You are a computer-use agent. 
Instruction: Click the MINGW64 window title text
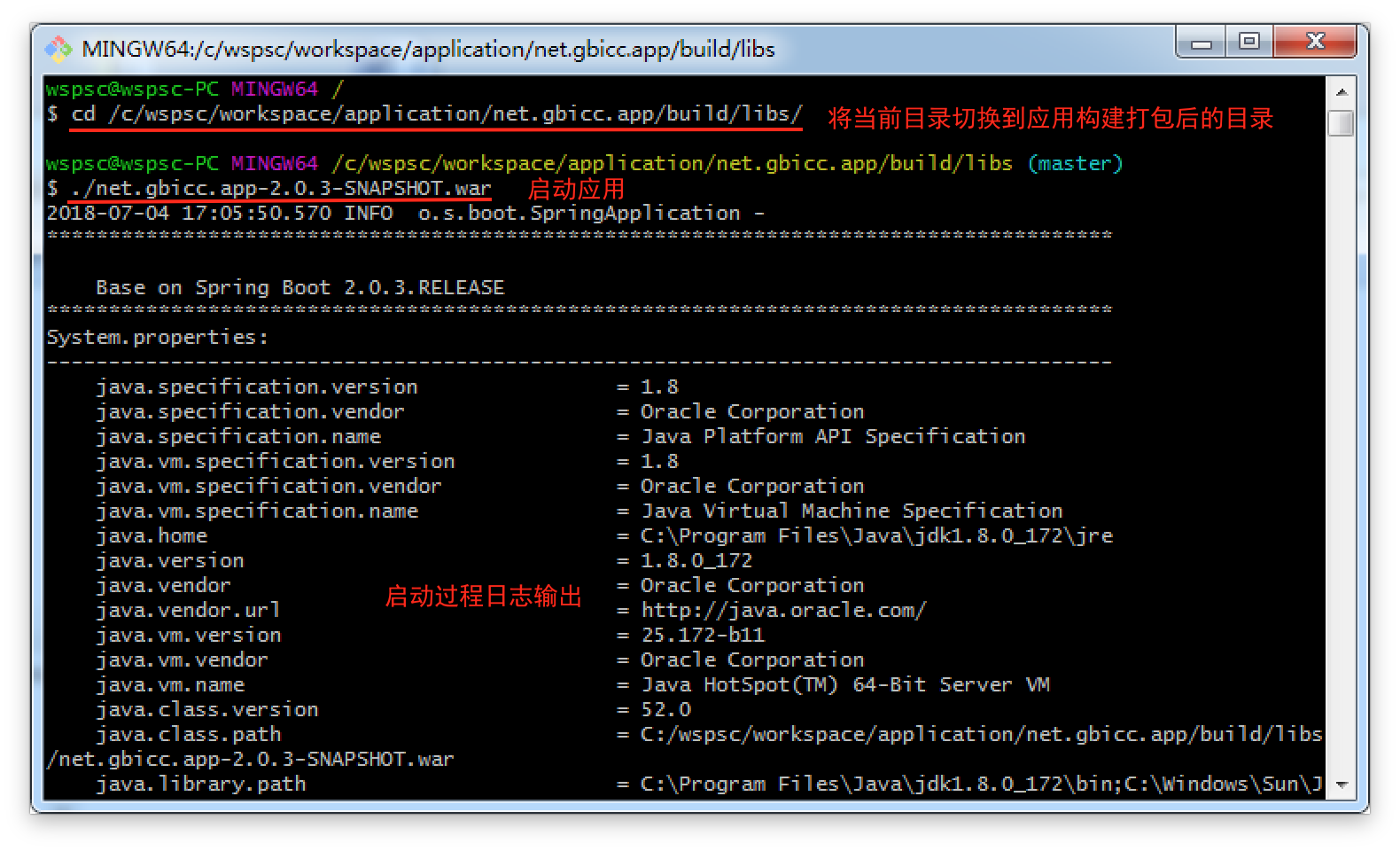click(428, 50)
